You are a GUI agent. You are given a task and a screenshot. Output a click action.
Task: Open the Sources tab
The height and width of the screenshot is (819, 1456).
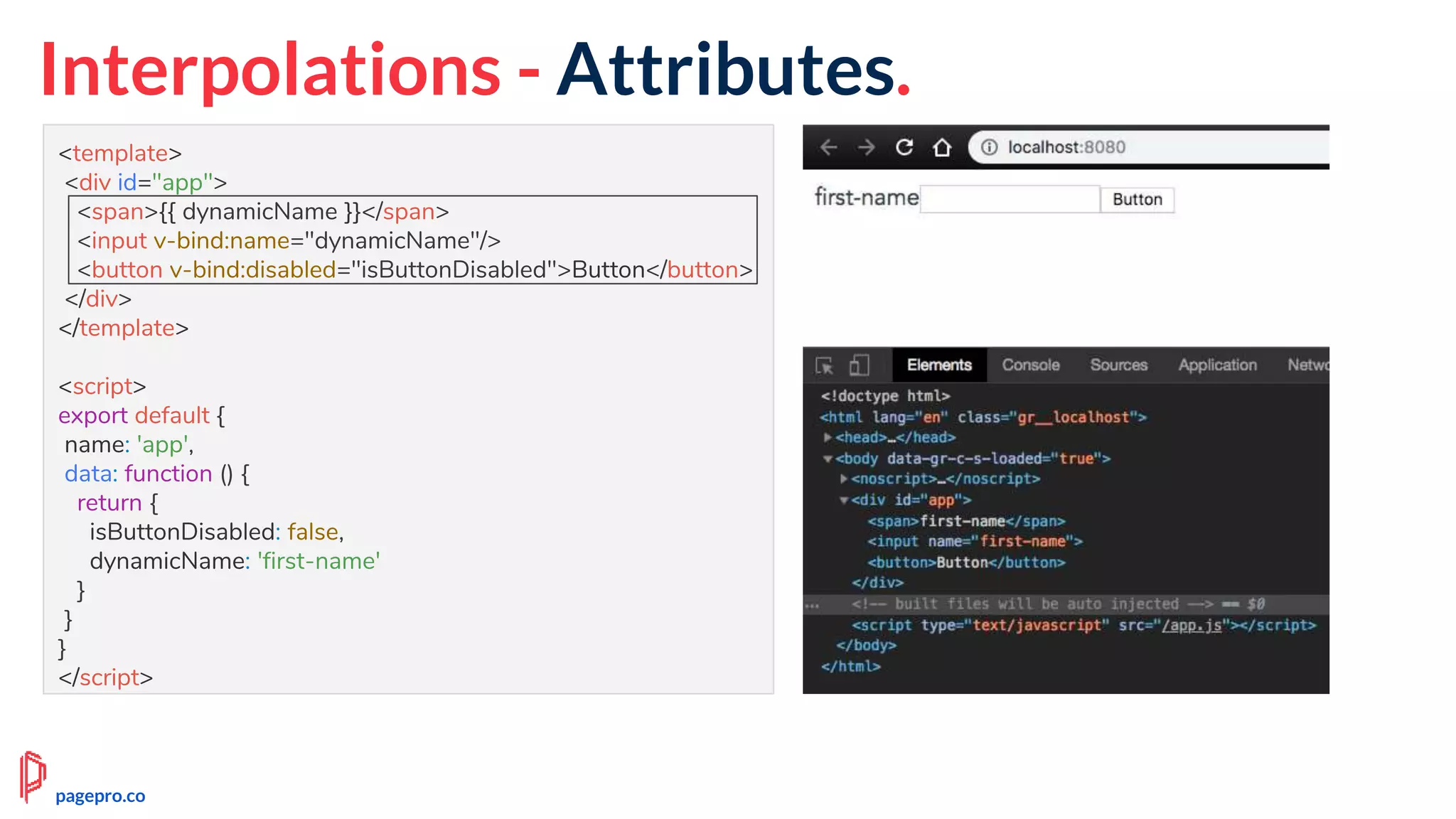pos(1118,365)
